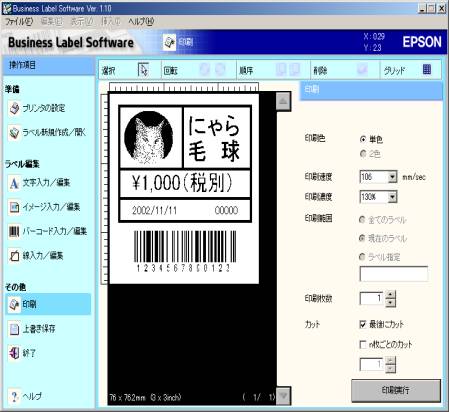Open the Help (ヘルプ) menu
449x412 pixels.
141,22
